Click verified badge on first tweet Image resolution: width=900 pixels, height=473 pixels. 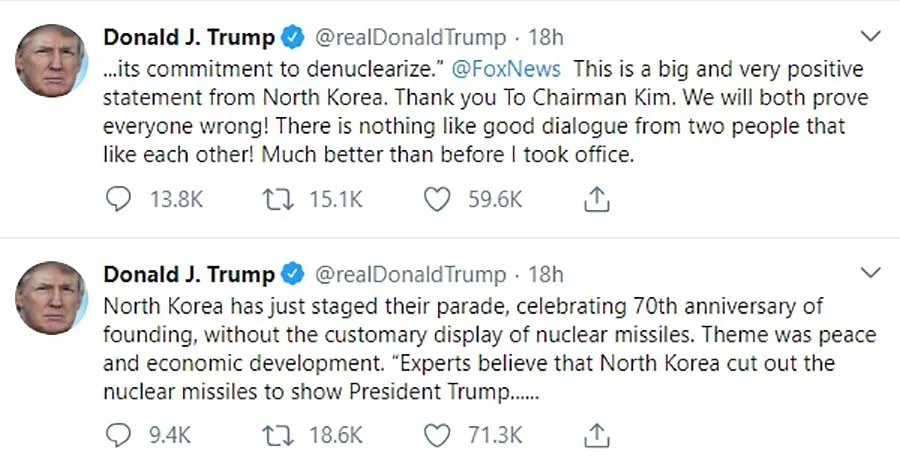pyautogui.click(x=292, y=37)
